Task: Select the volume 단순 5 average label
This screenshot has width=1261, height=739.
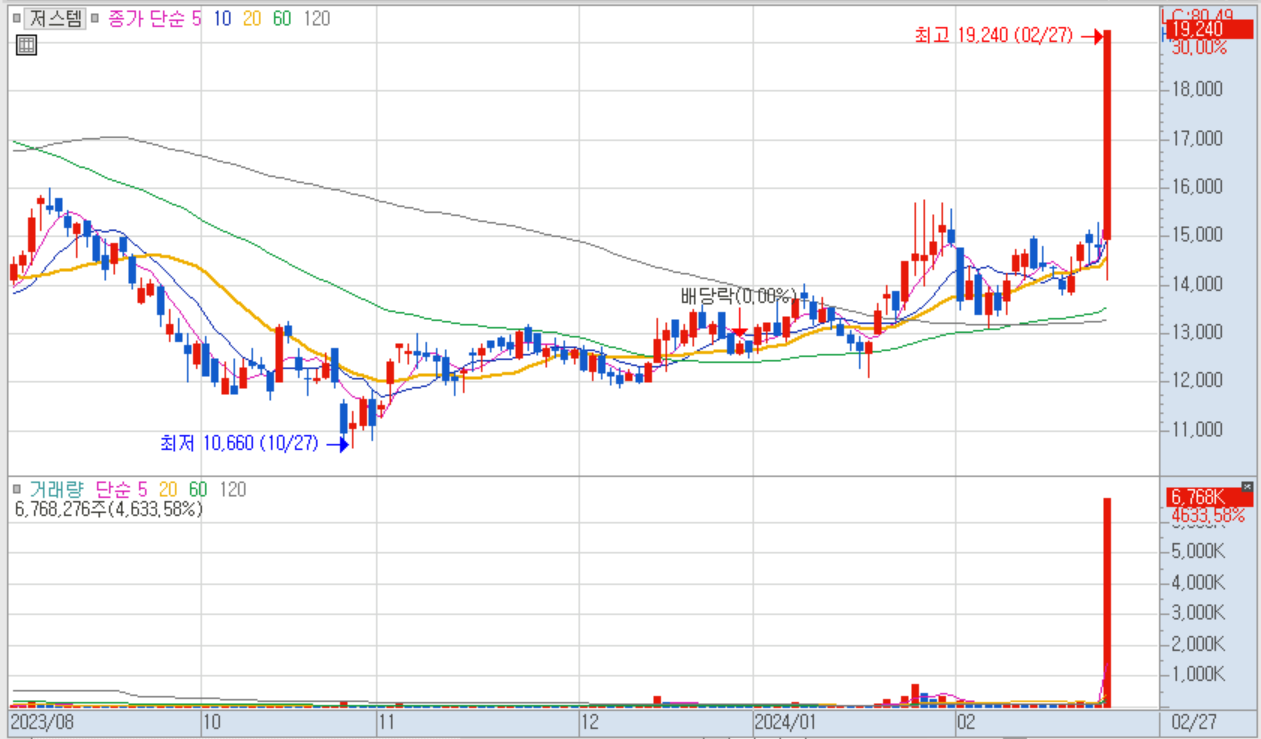Action: 121,490
